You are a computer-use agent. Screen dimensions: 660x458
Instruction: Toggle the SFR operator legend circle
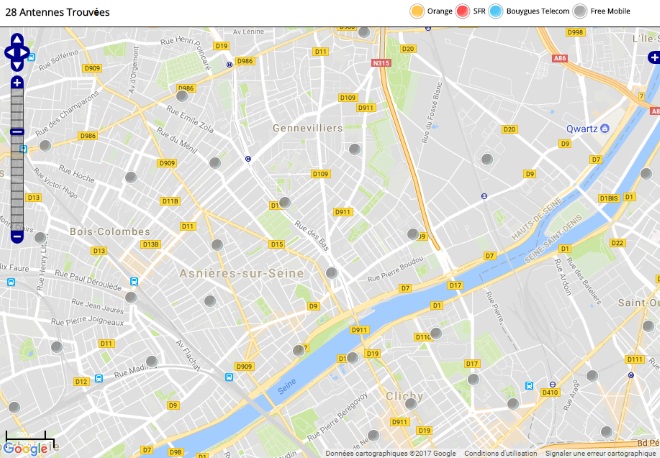tap(462, 11)
